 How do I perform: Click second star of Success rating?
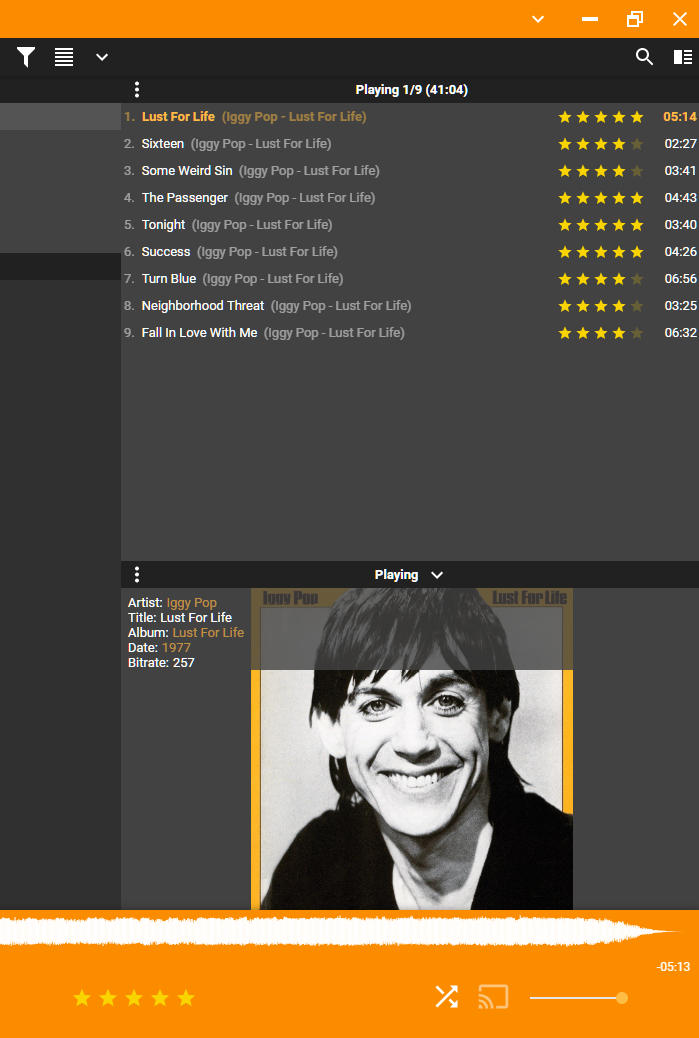[582, 252]
